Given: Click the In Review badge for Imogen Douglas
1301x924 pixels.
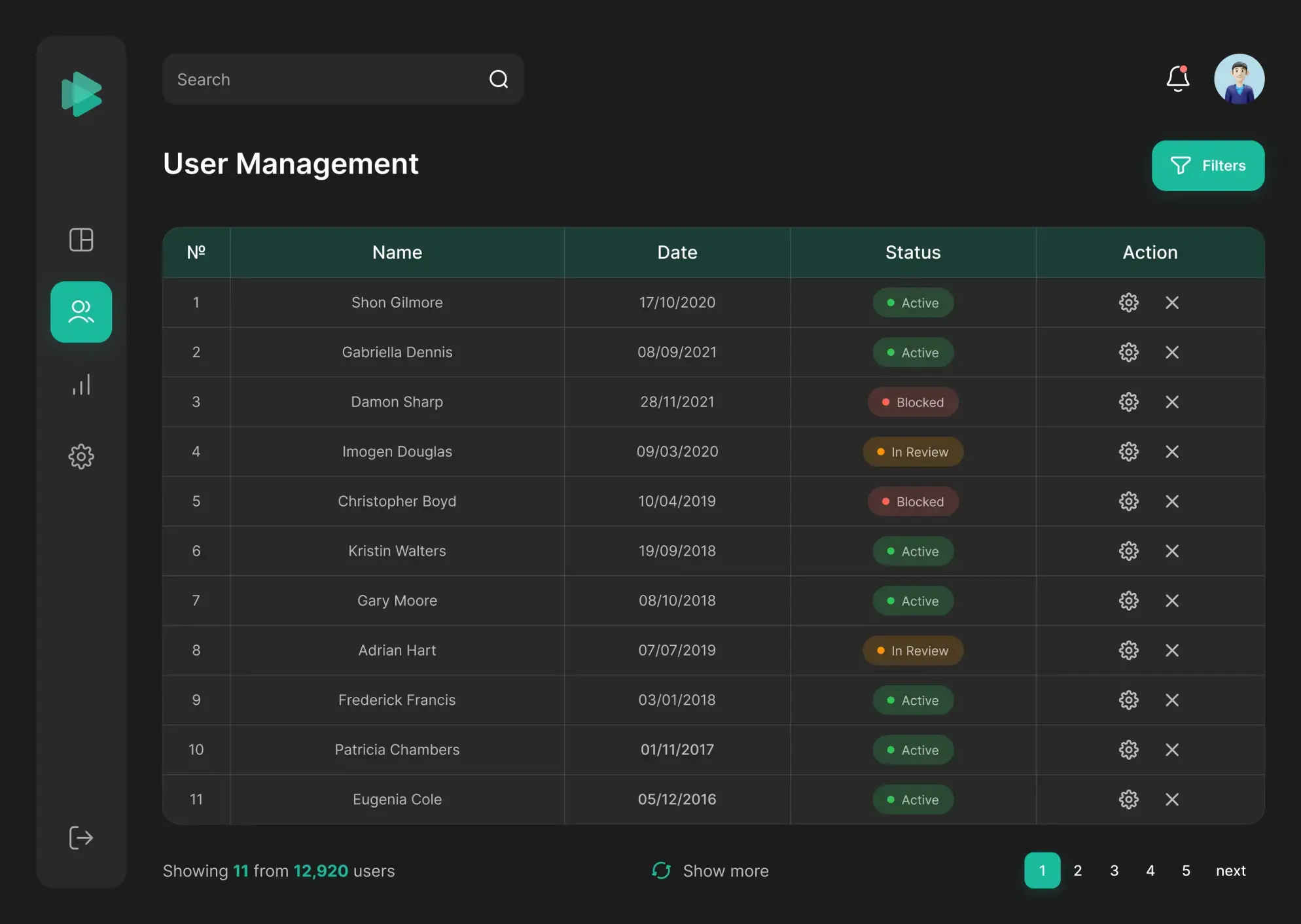Looking at the screenshot, I should [913, 452].
